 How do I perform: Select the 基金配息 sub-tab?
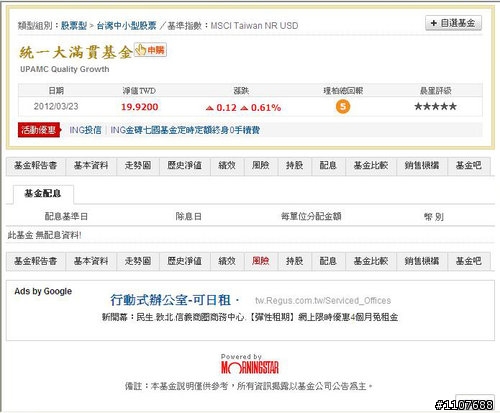tap(43, 194)
